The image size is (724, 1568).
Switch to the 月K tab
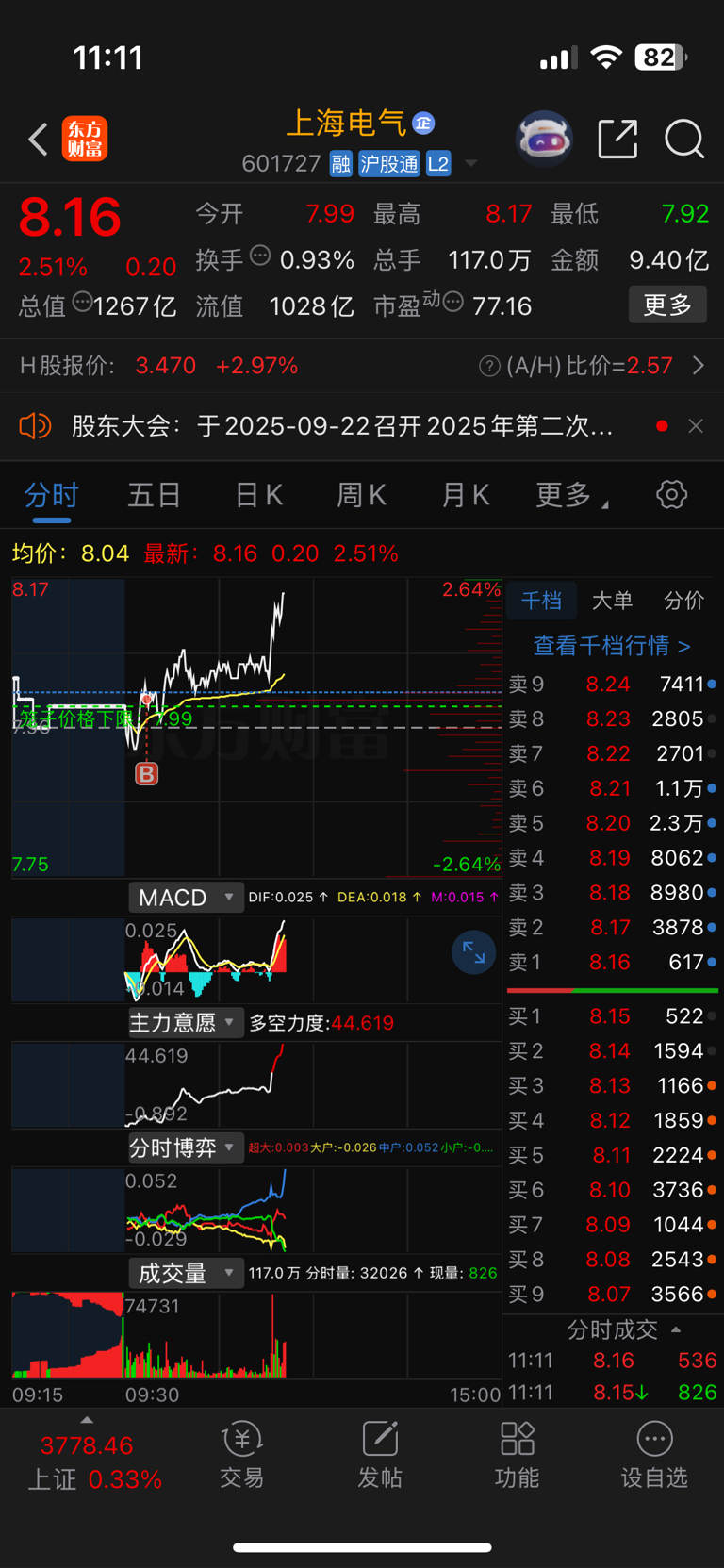click(465, 496)
